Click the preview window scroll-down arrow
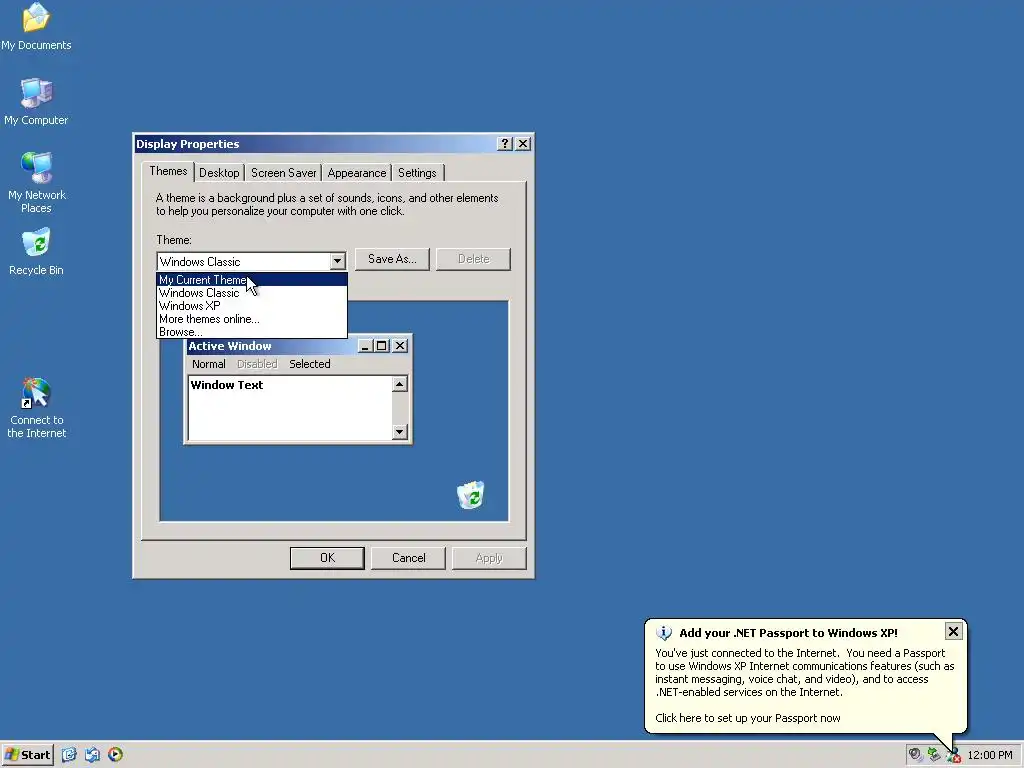This screenshot has width=1024, height=768. click(400, 432)
